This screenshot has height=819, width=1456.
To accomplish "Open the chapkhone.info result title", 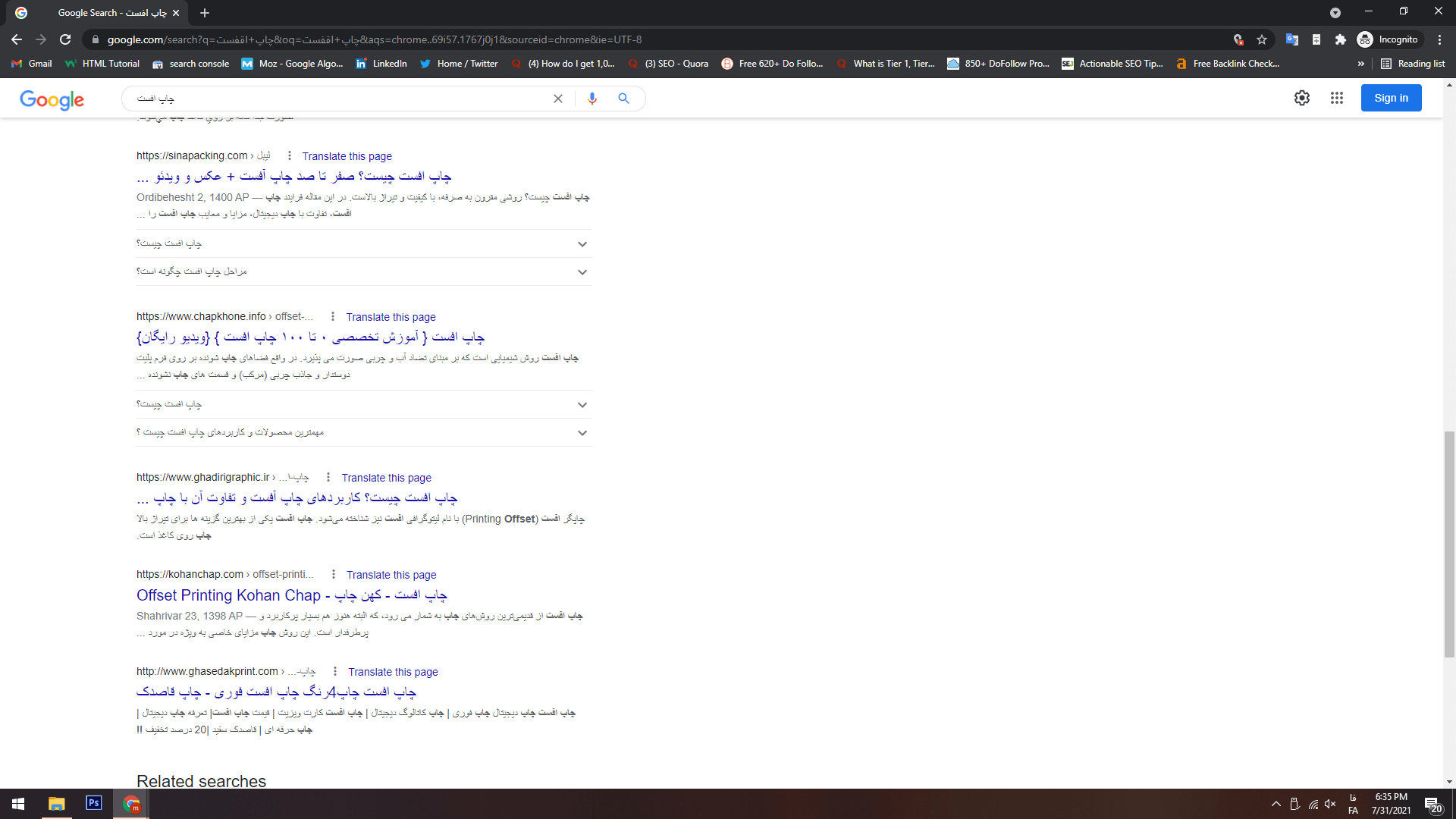I will 310,337.
